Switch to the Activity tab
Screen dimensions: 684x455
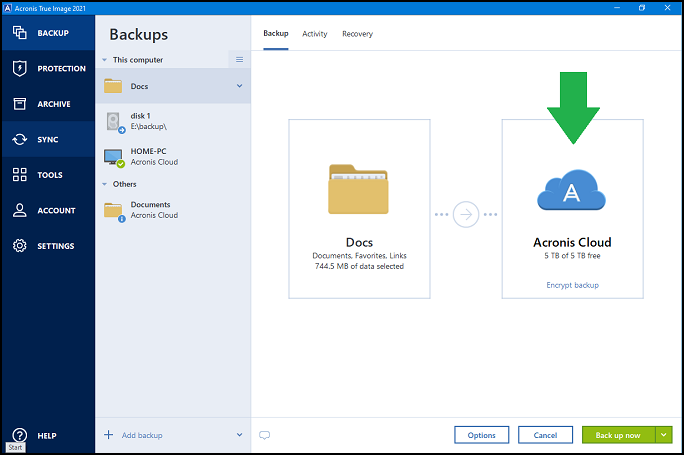[315, 34]
